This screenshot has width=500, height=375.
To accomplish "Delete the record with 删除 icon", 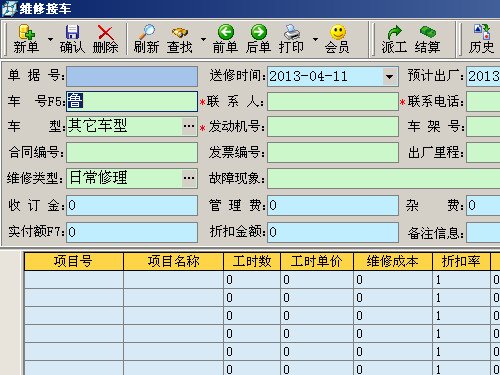I will (105, 39).
